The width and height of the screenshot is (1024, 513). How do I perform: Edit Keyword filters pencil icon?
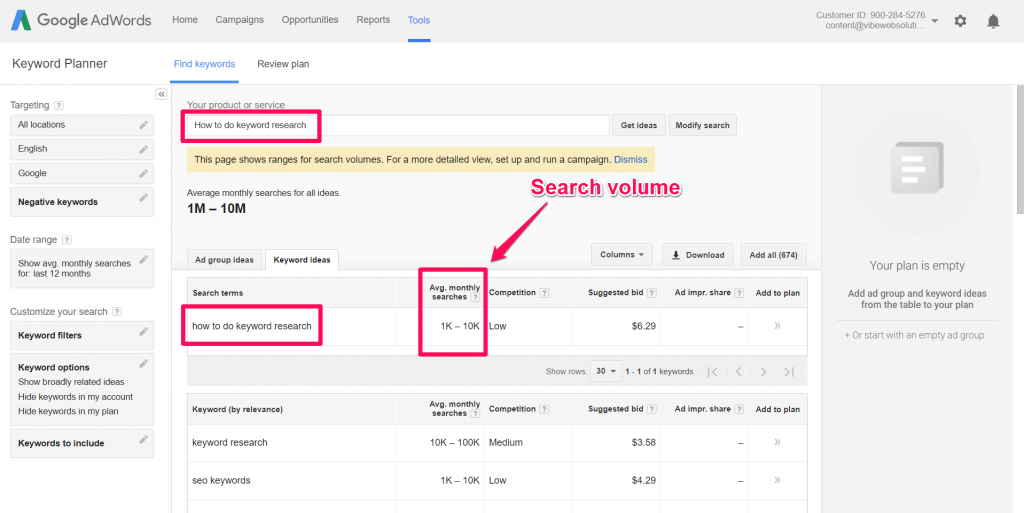[x=144, y=332]
